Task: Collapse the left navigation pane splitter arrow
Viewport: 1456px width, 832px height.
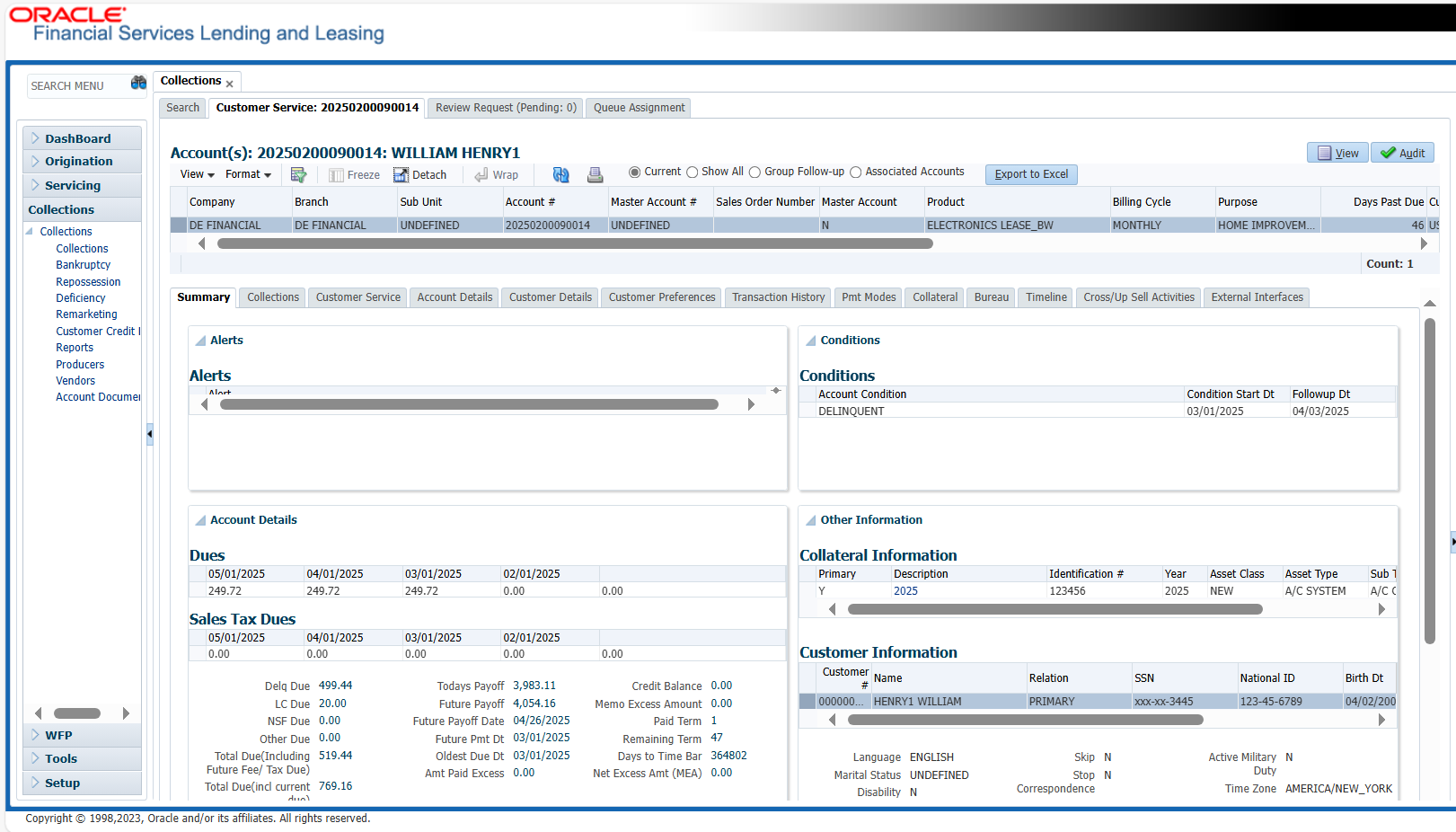Action: click(x=150, y=434)
